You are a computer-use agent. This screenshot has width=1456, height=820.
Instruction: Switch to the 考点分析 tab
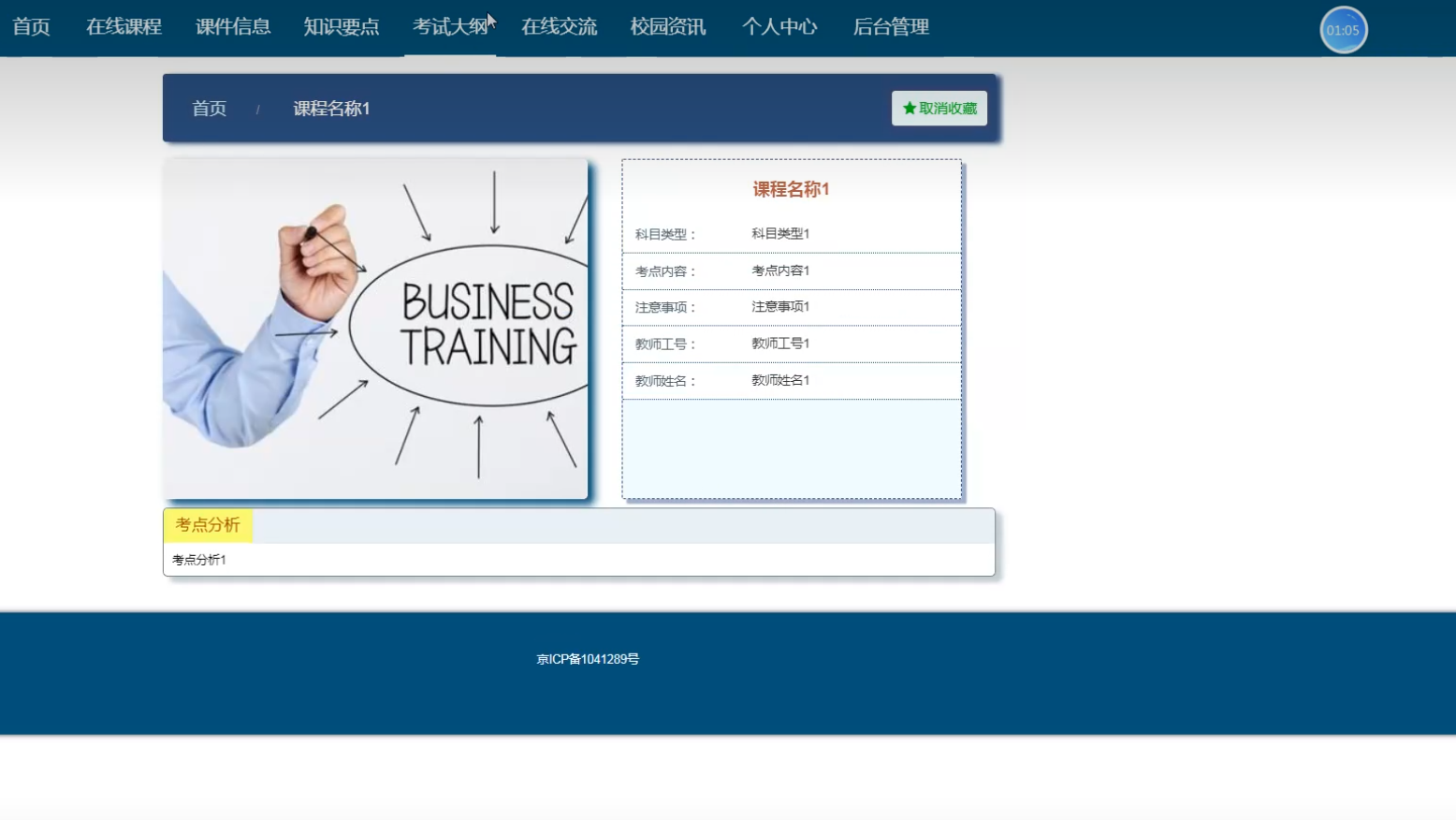(207, 525)
